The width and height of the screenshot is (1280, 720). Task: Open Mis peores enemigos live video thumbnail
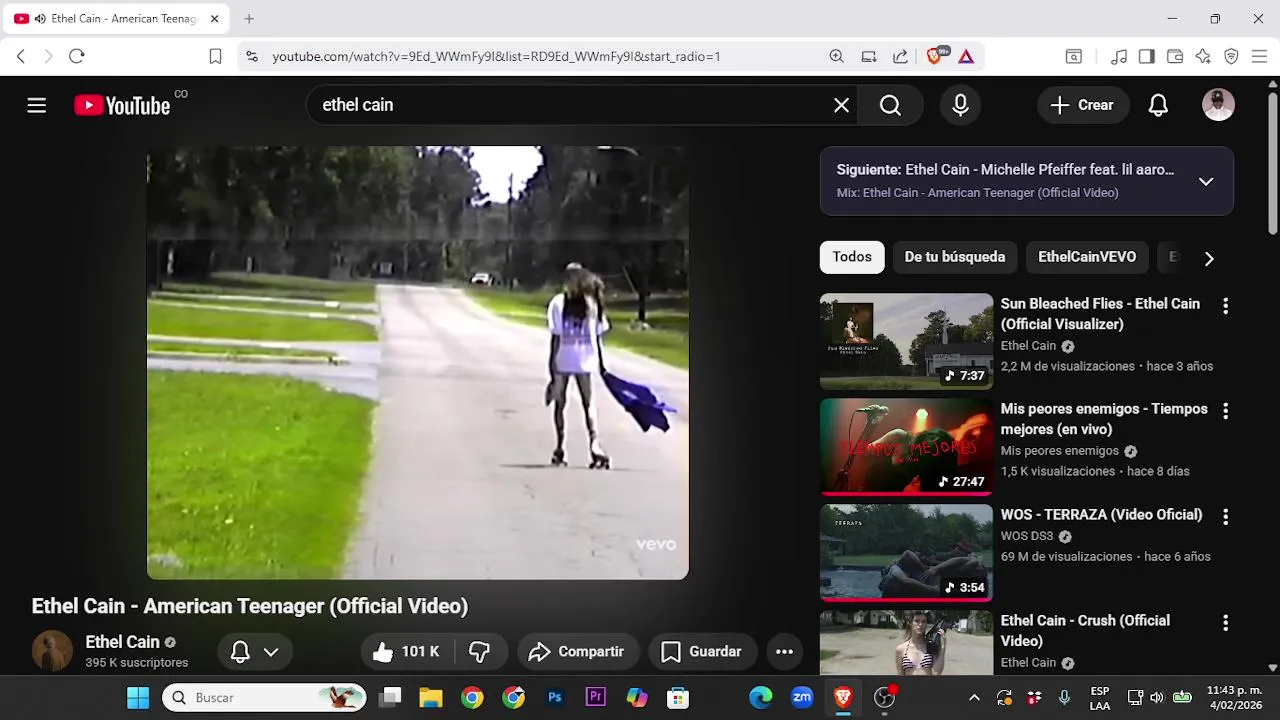pyautogui.click(x=906, y=447)
